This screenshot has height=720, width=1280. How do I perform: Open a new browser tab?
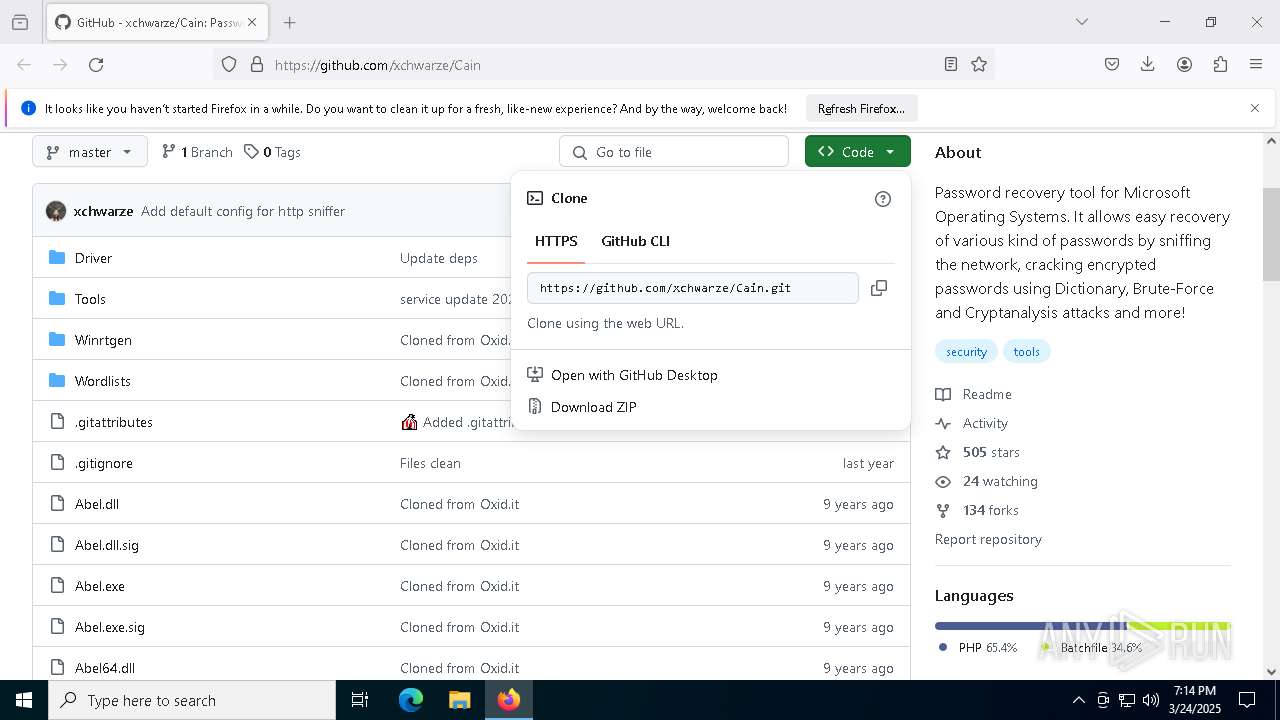tap(289, 22)
